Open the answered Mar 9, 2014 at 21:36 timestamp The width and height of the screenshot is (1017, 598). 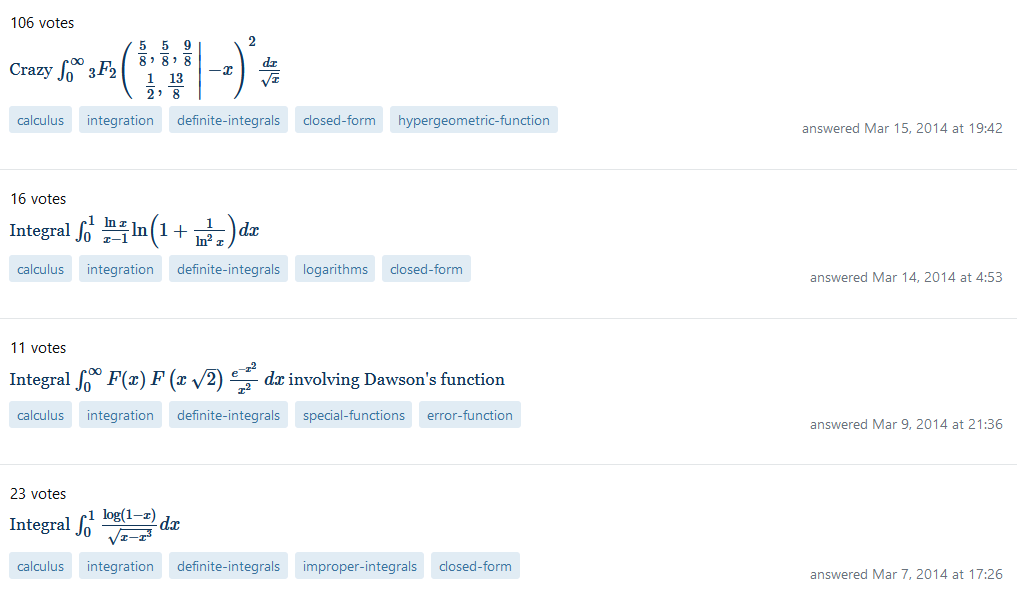click(906, 424)
